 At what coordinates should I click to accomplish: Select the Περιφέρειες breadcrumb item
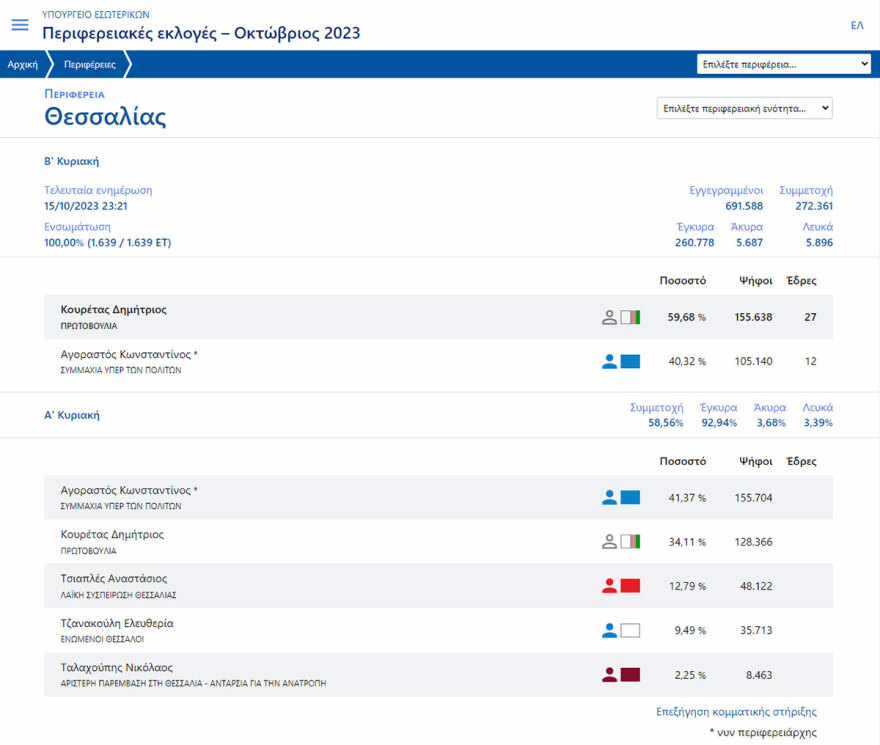[89, 64]
